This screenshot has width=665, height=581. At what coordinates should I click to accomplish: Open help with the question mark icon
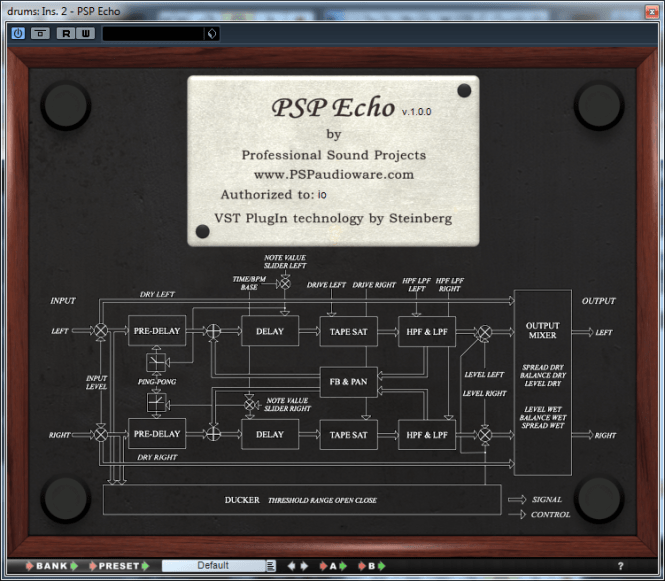coord(620,566)
